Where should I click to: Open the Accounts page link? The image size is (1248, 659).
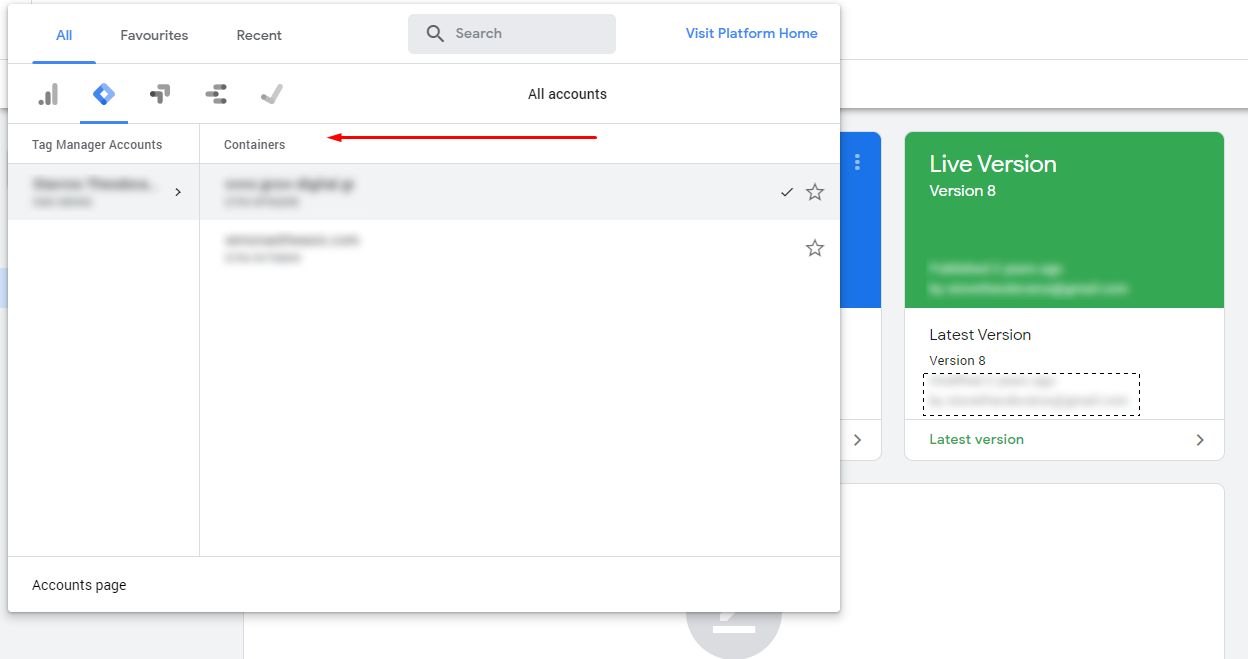[x=79, y=585]
